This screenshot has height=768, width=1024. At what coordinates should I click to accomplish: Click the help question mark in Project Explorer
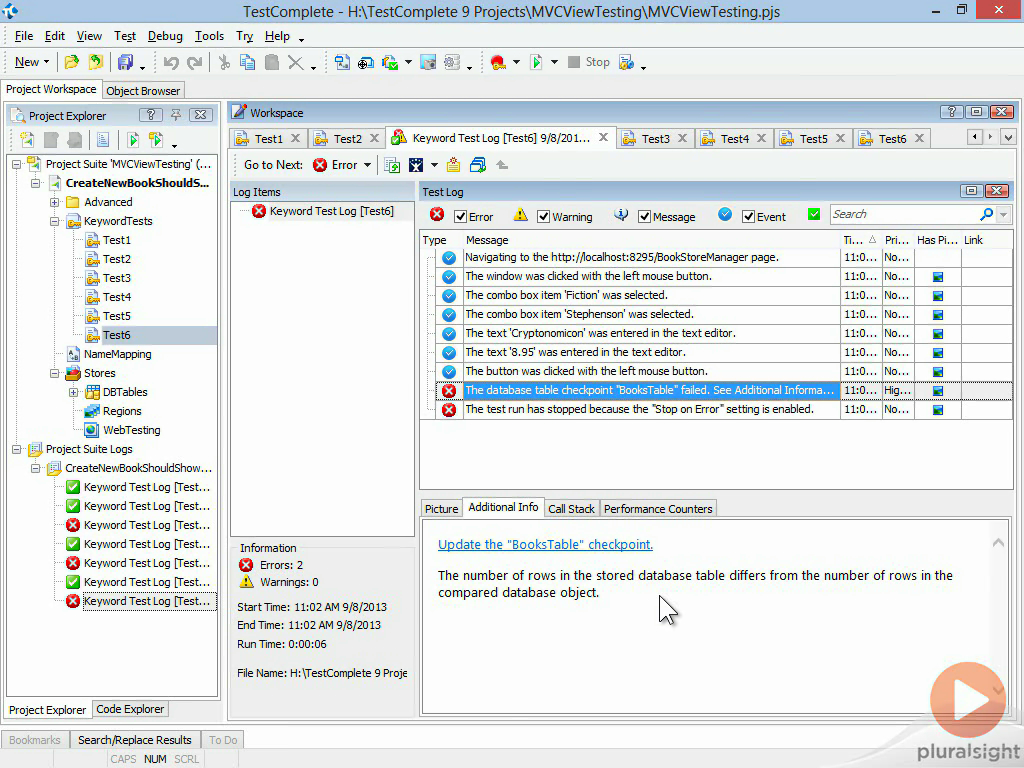pyautogui.click(x=151, y=115)
